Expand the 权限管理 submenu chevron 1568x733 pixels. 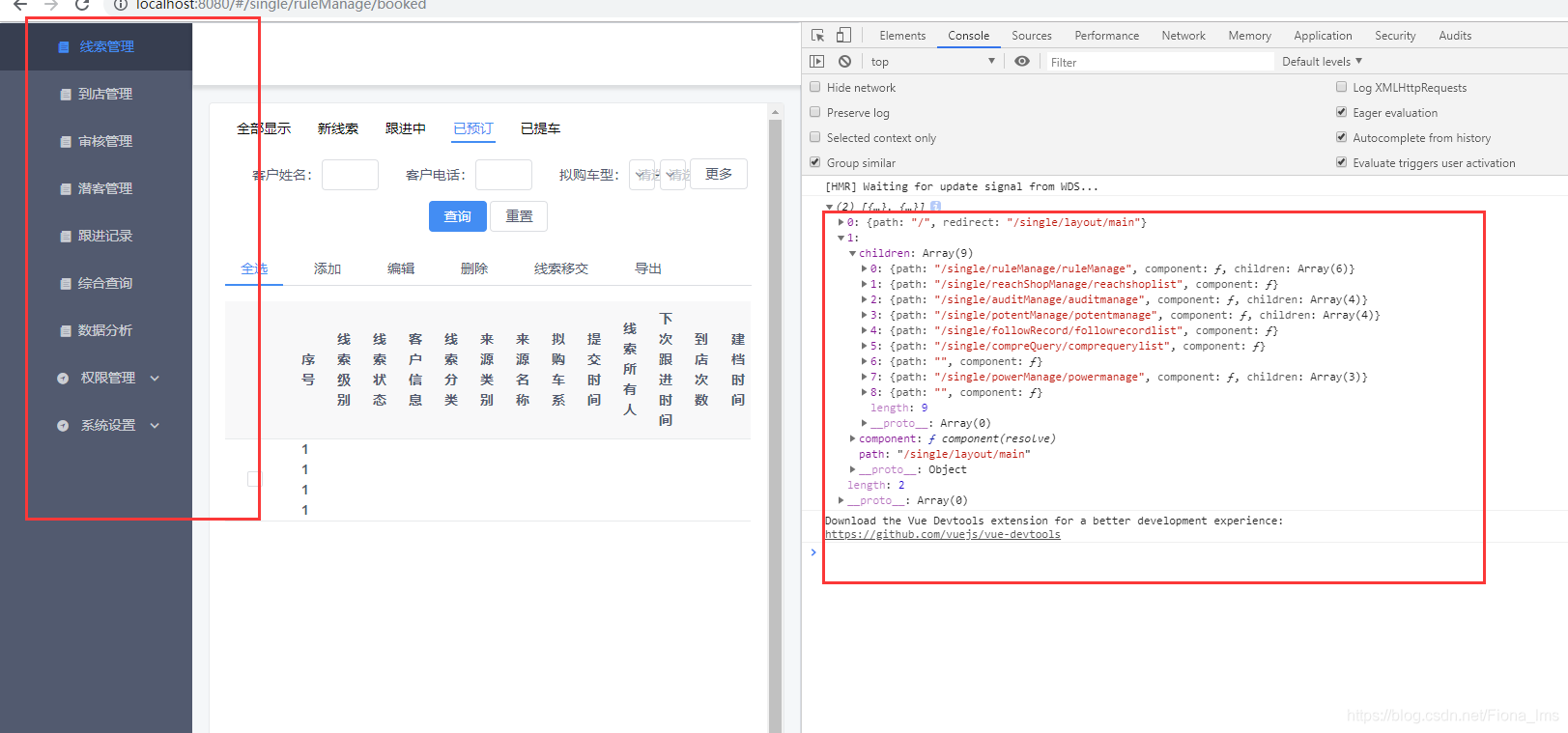[x=155, y=379]
